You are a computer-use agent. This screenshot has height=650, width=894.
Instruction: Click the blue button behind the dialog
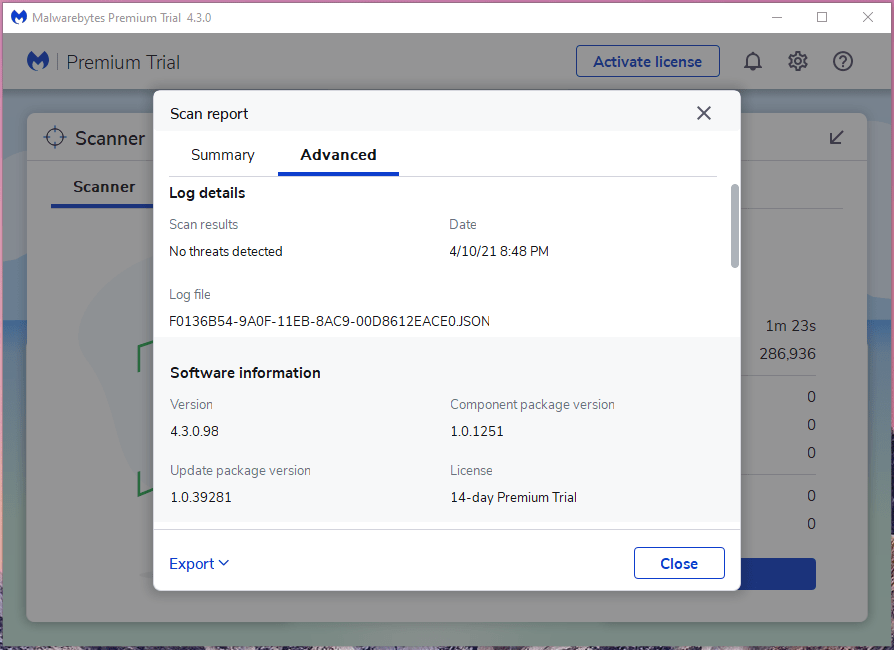point(778,574)
